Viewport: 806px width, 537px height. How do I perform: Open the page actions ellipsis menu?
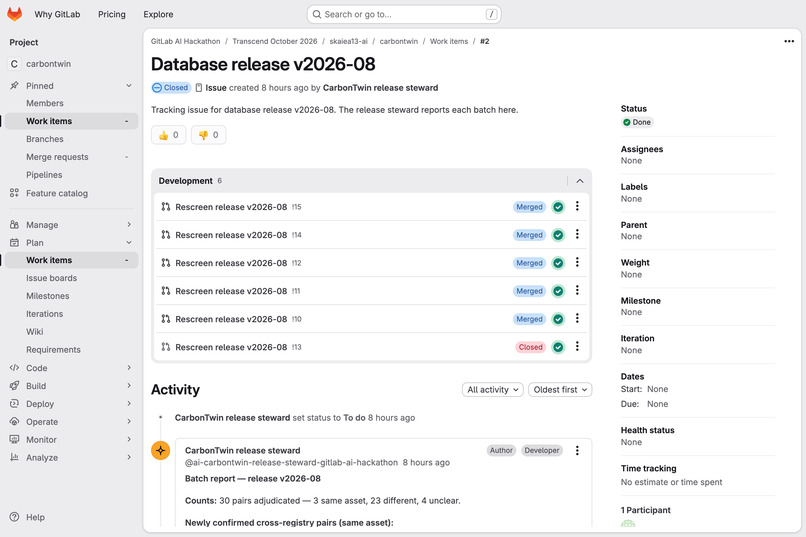789,41
